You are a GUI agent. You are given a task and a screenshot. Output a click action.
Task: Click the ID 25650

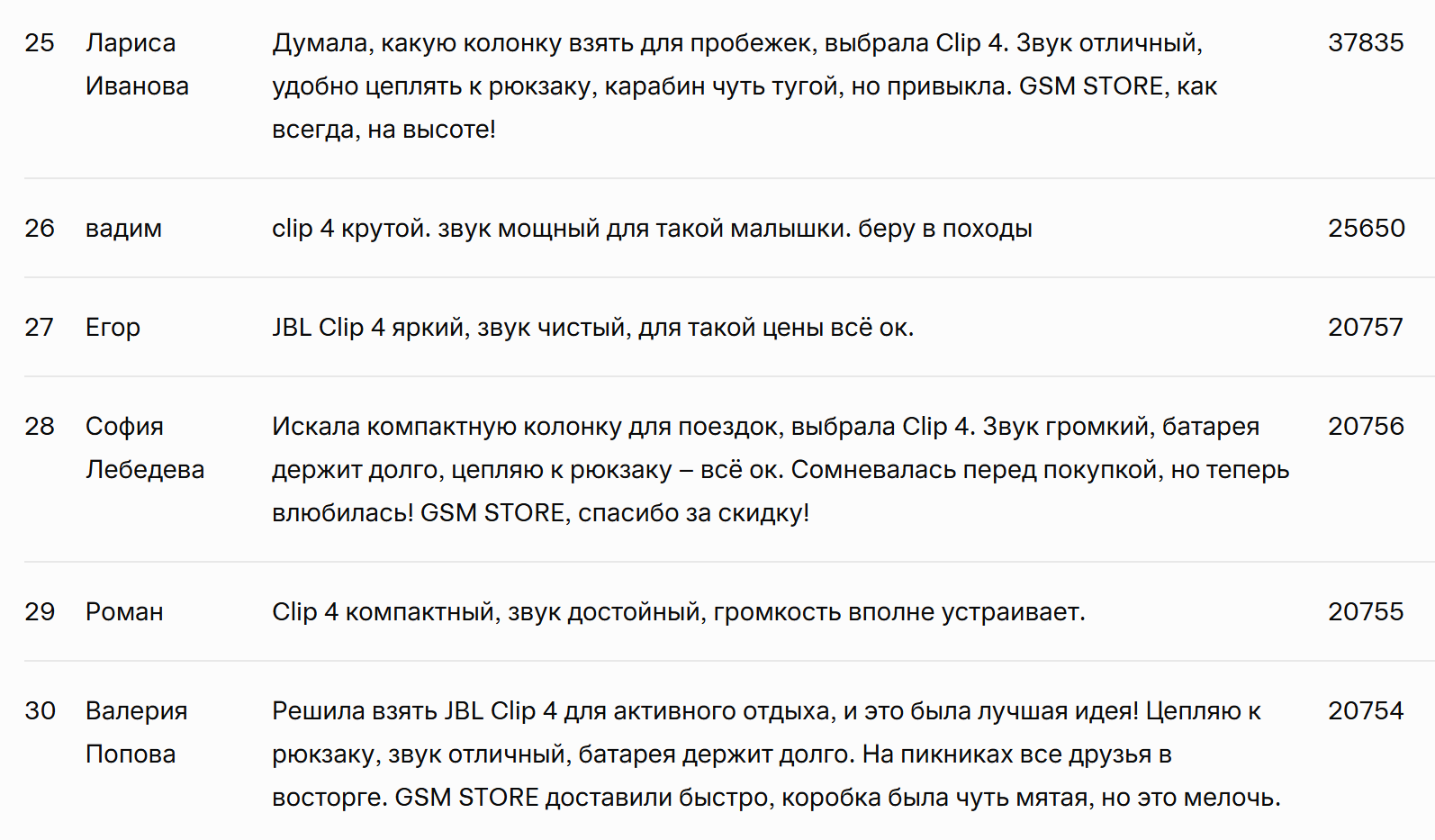1366,229
